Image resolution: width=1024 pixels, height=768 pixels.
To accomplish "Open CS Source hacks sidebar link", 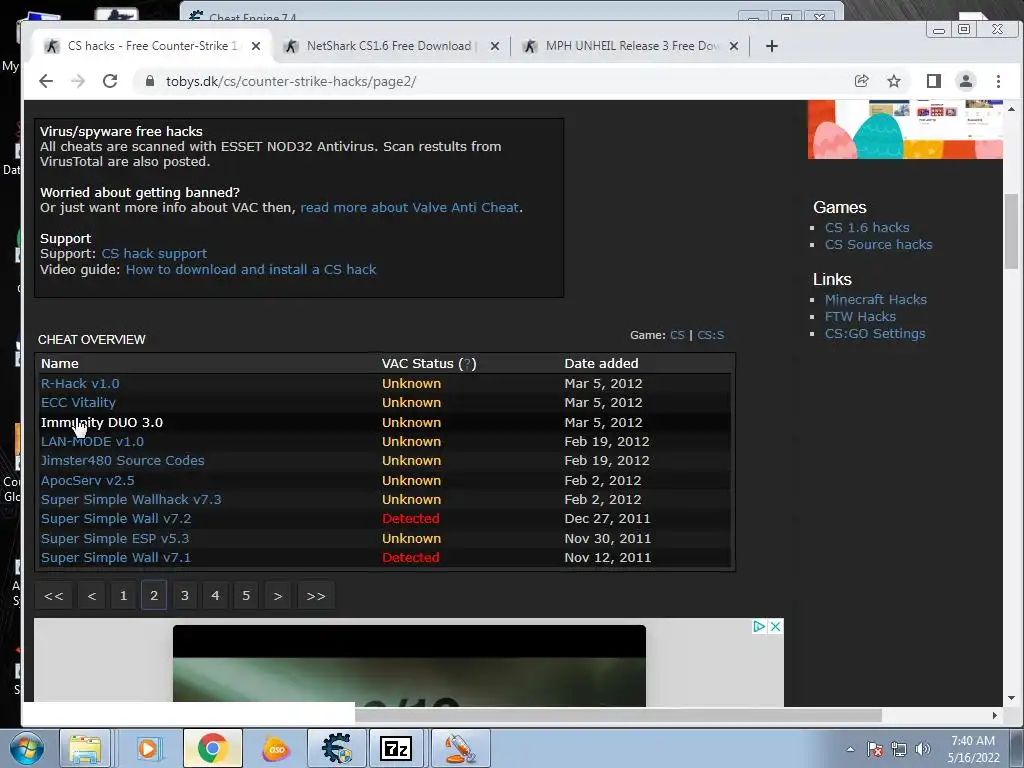I will [878, 244].
